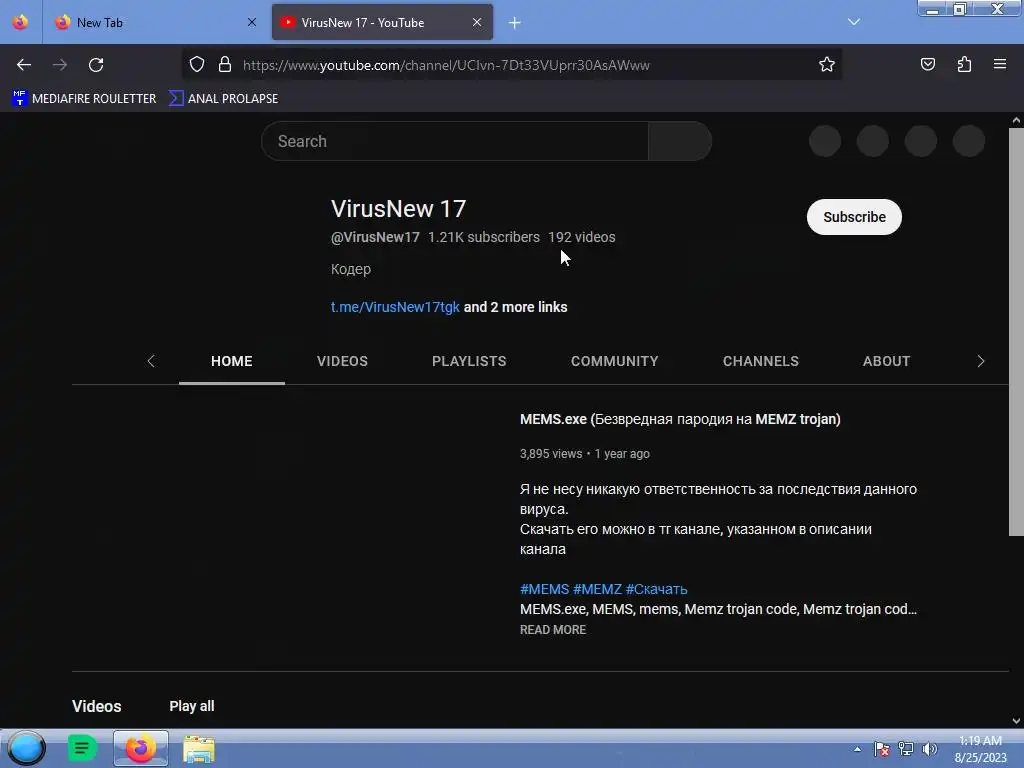Open the Firefox hamburger menu
This screenshot has height=768, width=1024.
click(1000, 64)
